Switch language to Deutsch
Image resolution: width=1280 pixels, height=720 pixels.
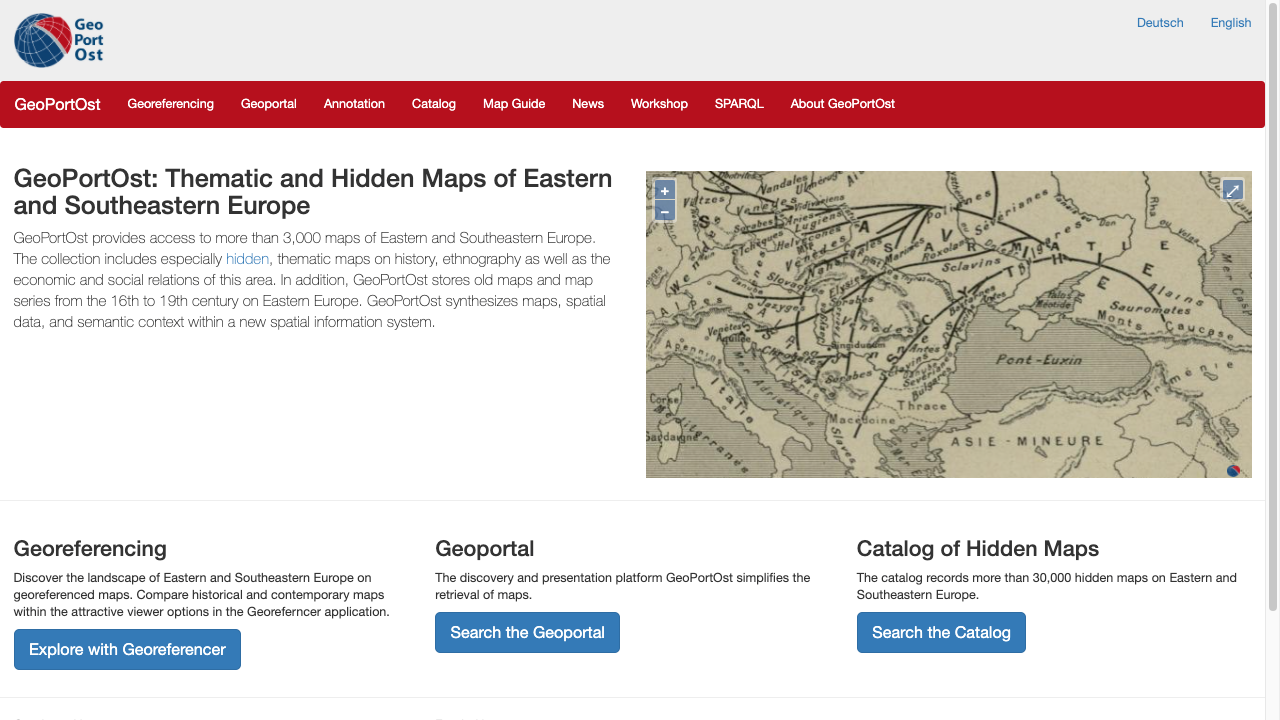1160,23
